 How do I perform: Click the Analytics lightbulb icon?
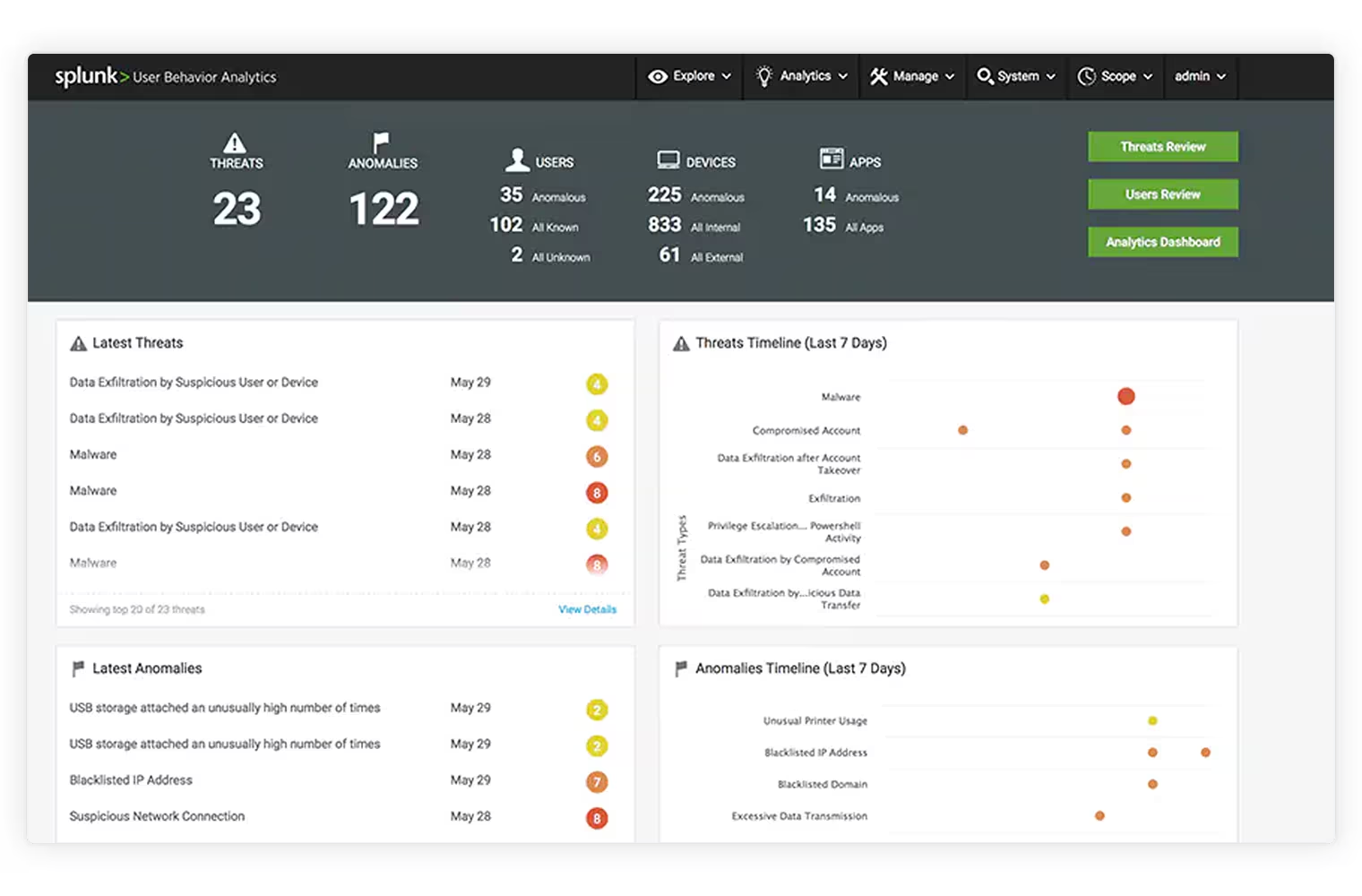click(763, 76)
